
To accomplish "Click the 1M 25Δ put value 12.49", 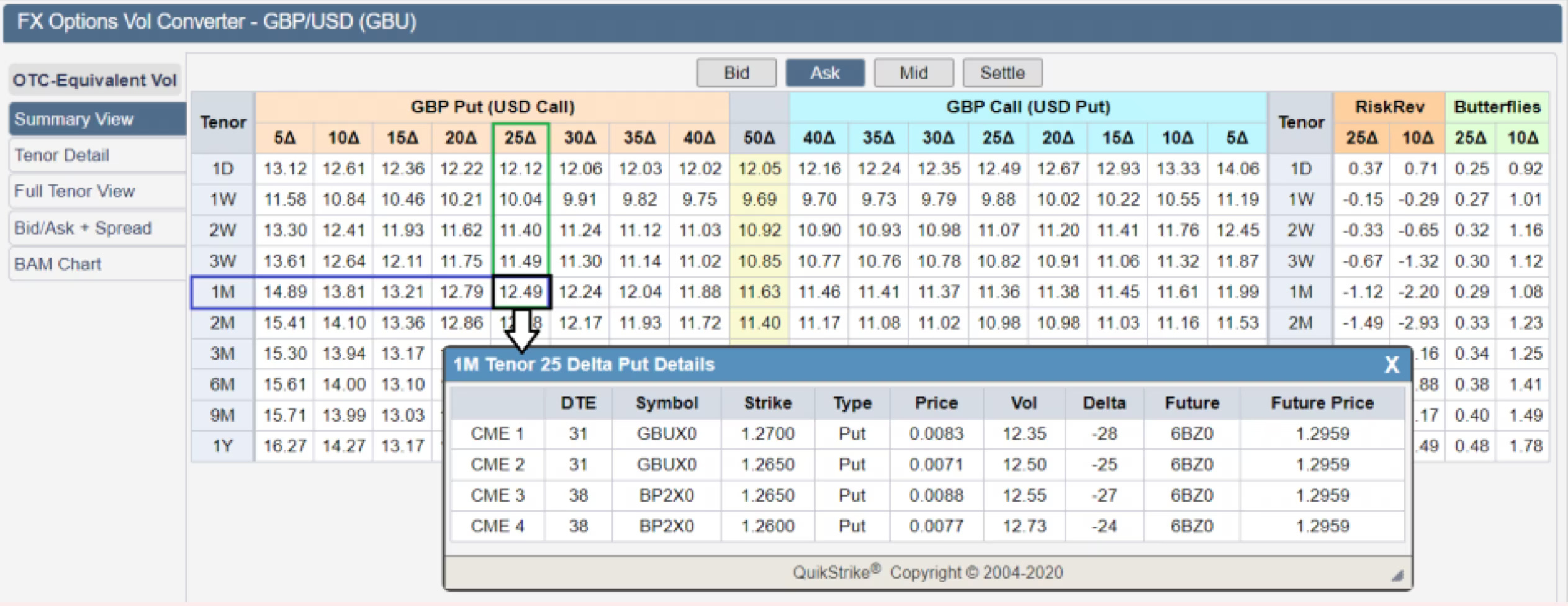I will point(521,292).
